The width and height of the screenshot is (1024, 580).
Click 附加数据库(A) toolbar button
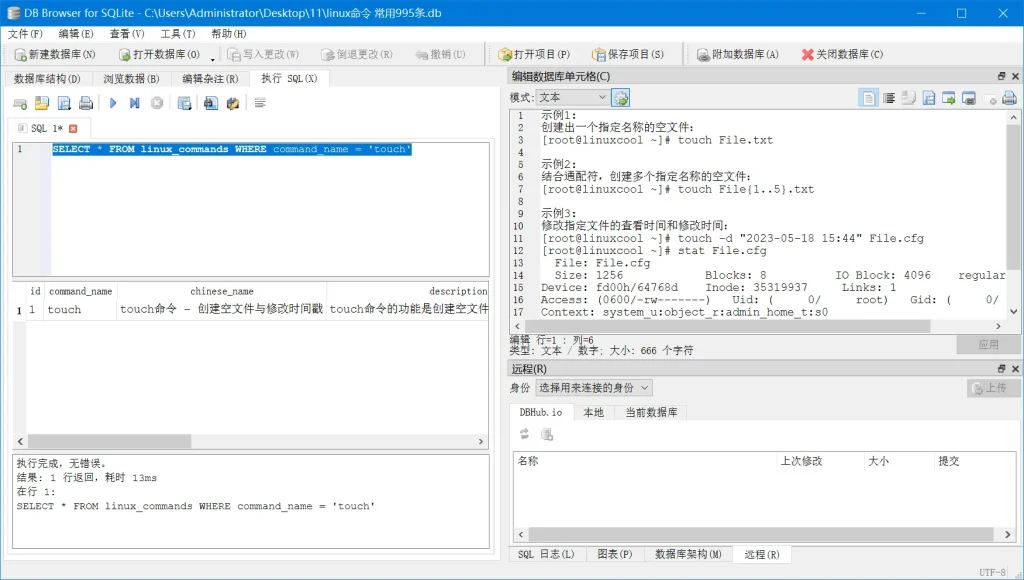[x=737, y=54]
